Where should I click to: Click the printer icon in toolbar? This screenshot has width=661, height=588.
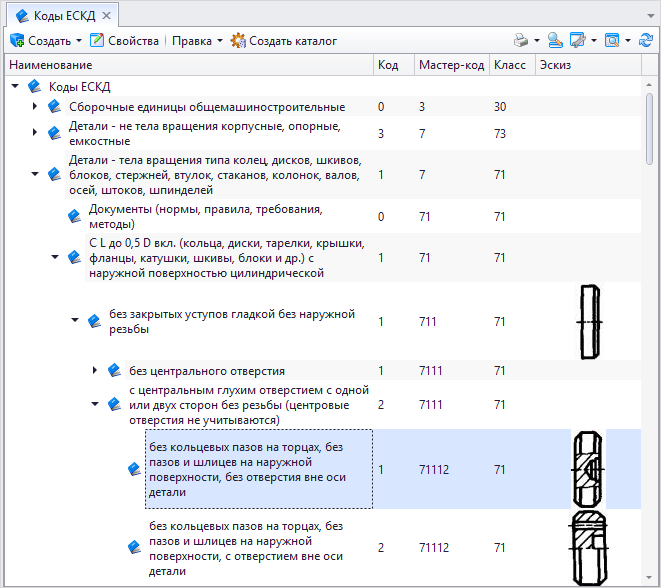520,41
